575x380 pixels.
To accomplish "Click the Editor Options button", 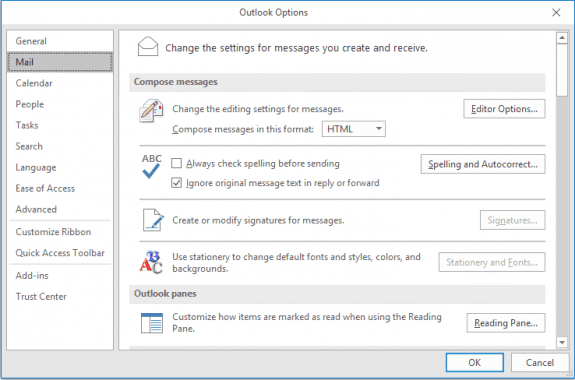I will pyautogui.click(x=504, y=109).
